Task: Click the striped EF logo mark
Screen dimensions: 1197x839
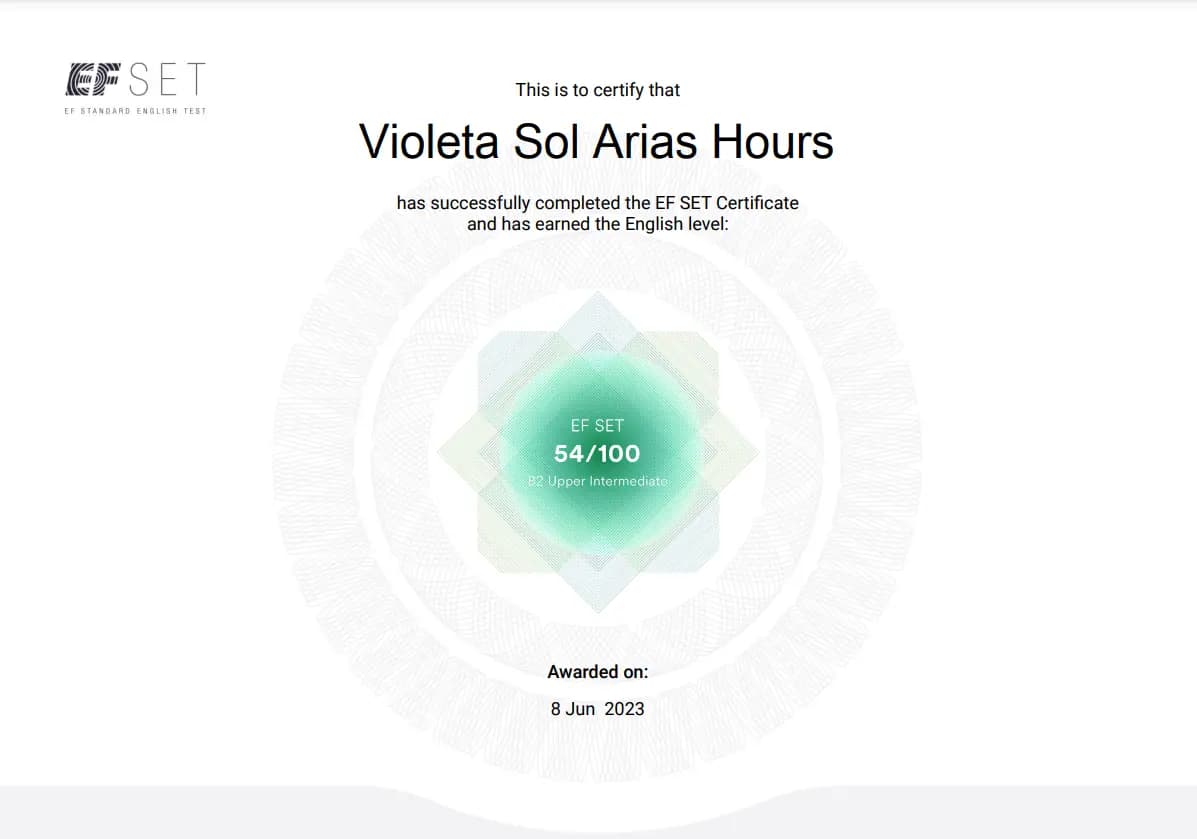Action: pyautogui.click(x=93, y=79)
